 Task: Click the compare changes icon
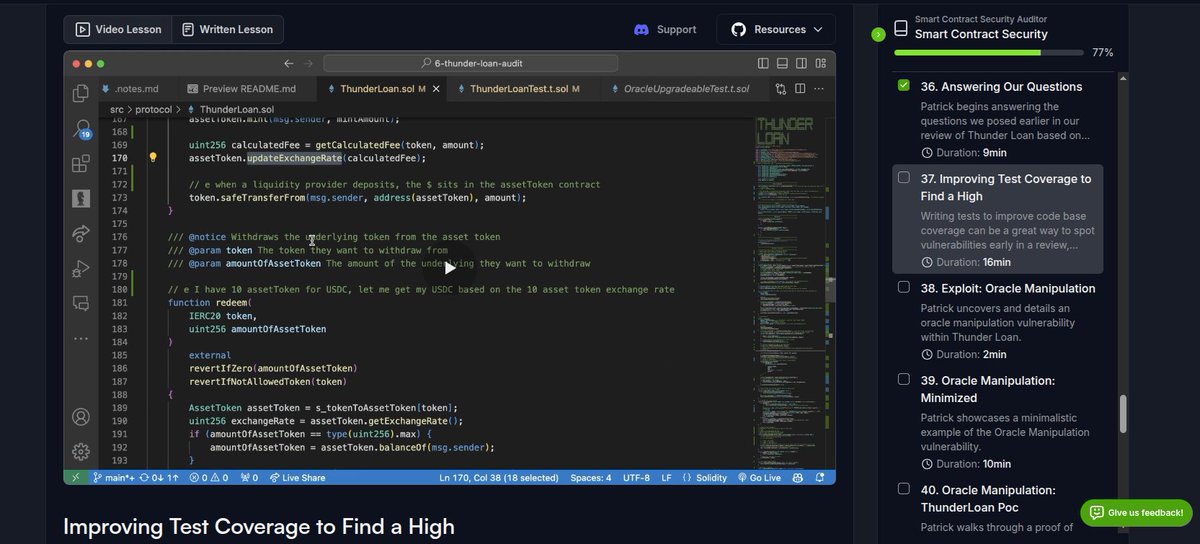781,89
